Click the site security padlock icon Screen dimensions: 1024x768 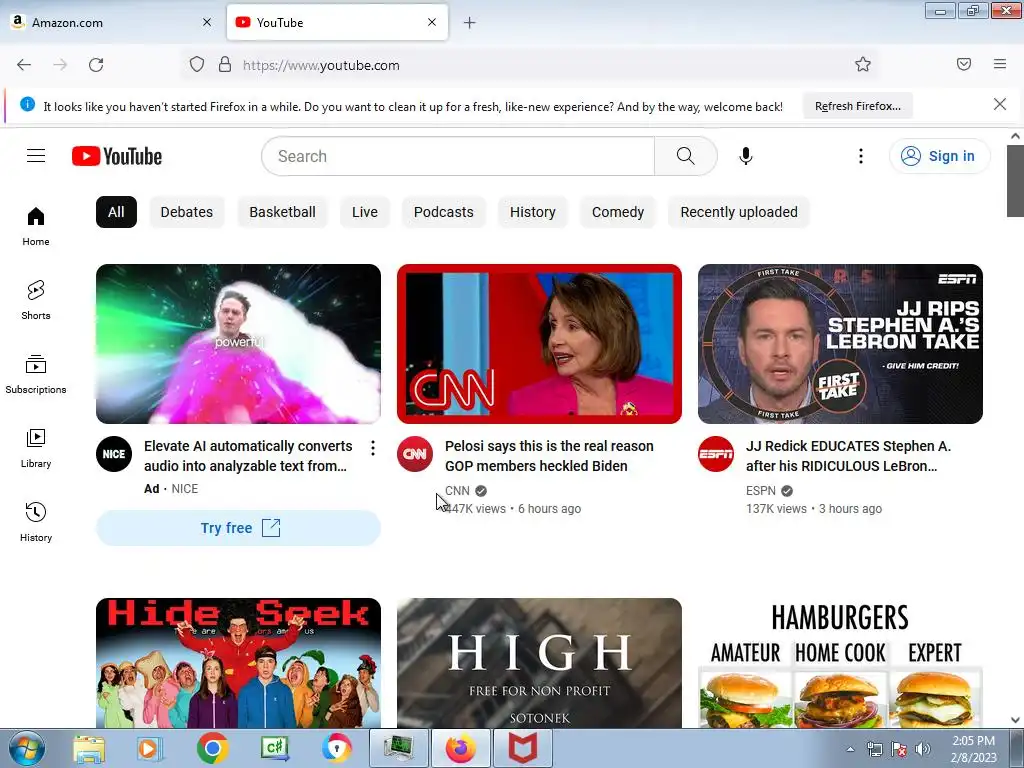click(225, 65)
